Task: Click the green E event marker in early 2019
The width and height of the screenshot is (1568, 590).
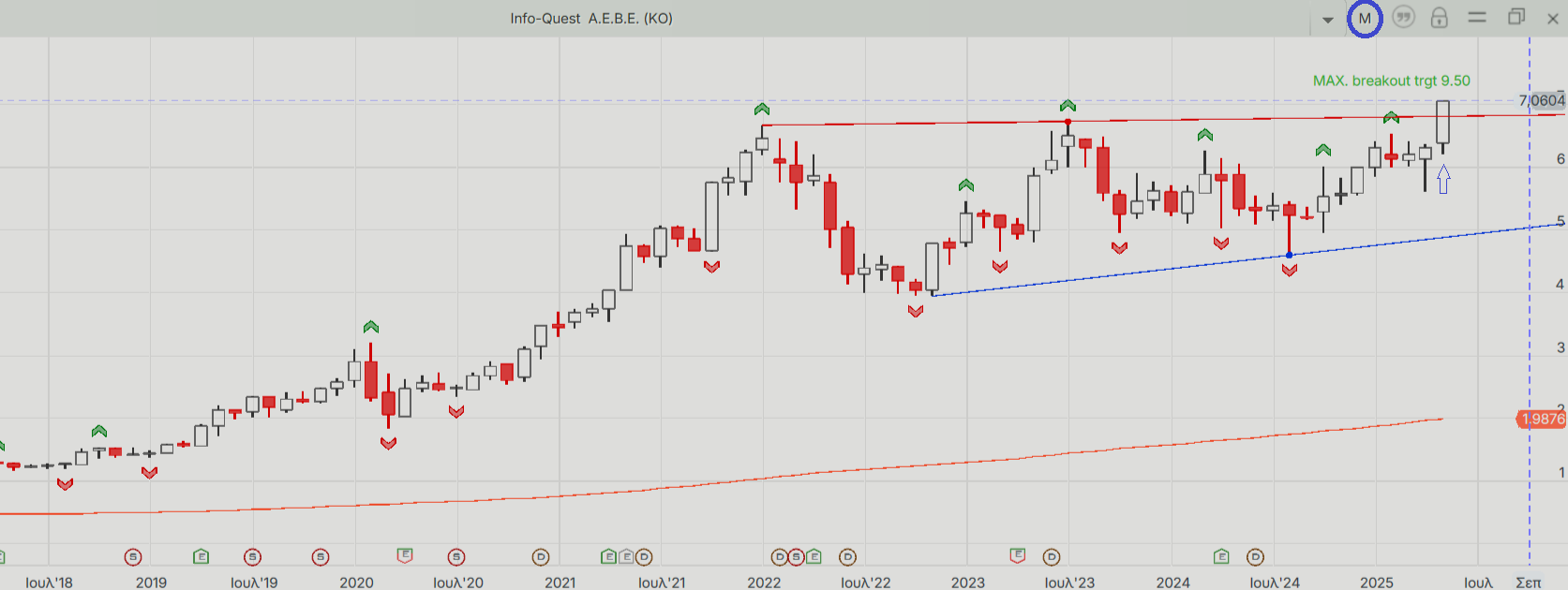Action: coord(202,557)
